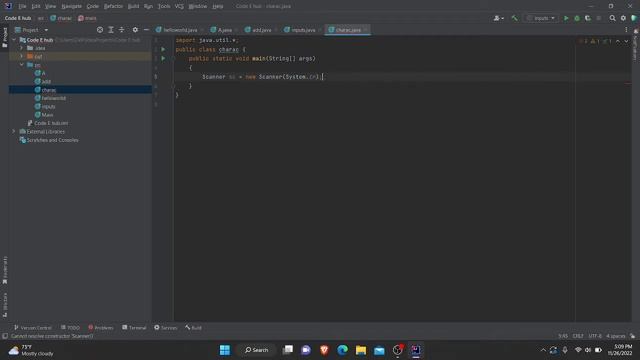Click the JetBrains Toolbox shield icon
The height and width of the screenshot is (360, 640).
[634, 18]
